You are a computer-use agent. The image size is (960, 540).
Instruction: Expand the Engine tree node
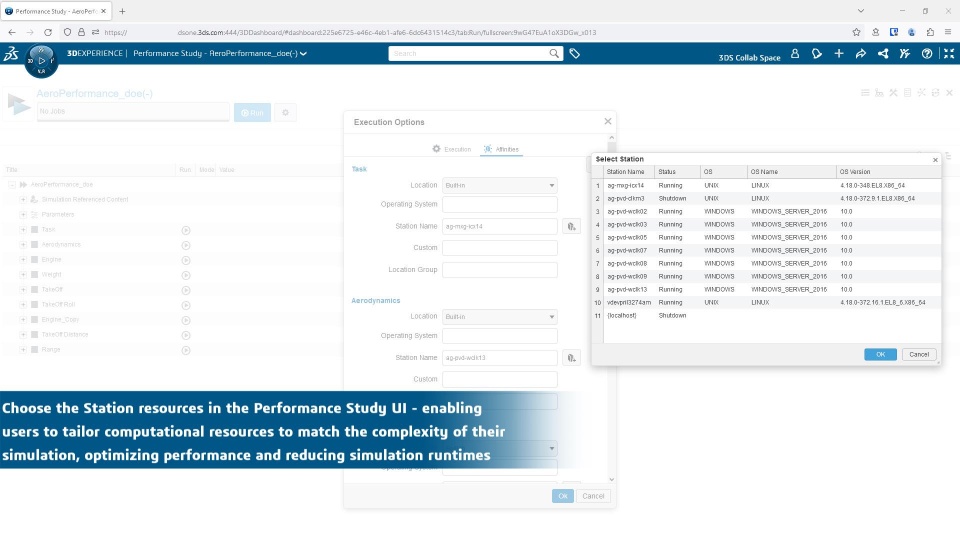tap(23, 260)
